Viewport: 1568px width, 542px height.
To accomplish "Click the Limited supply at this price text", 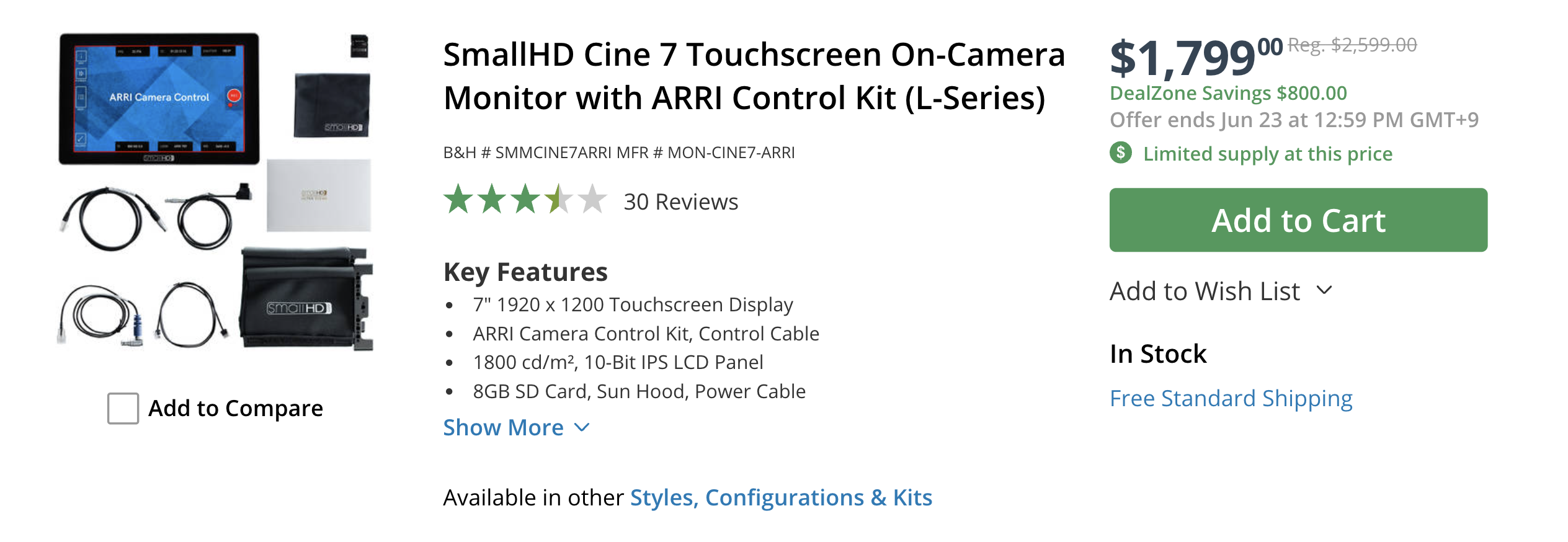I will click(1267, 154).
